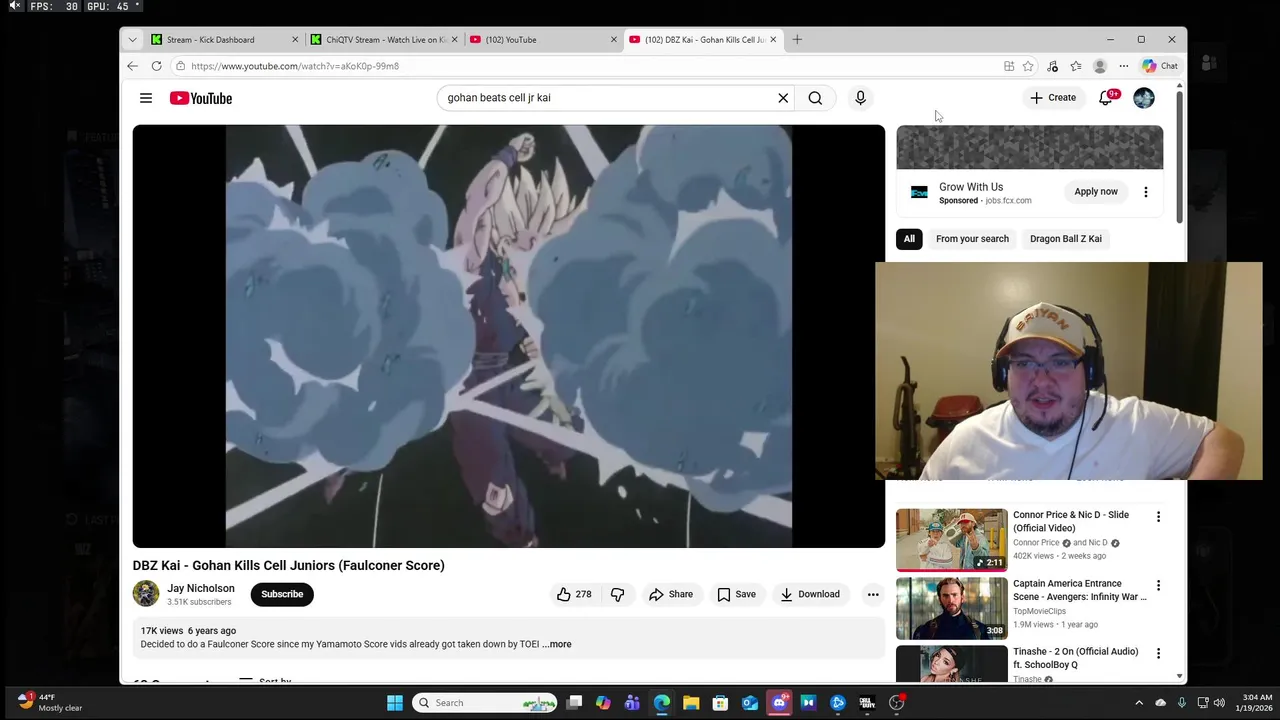1280x720 pixels.
Task: Open OBS Studio from the taskbar
Action: tap(897, 703)
